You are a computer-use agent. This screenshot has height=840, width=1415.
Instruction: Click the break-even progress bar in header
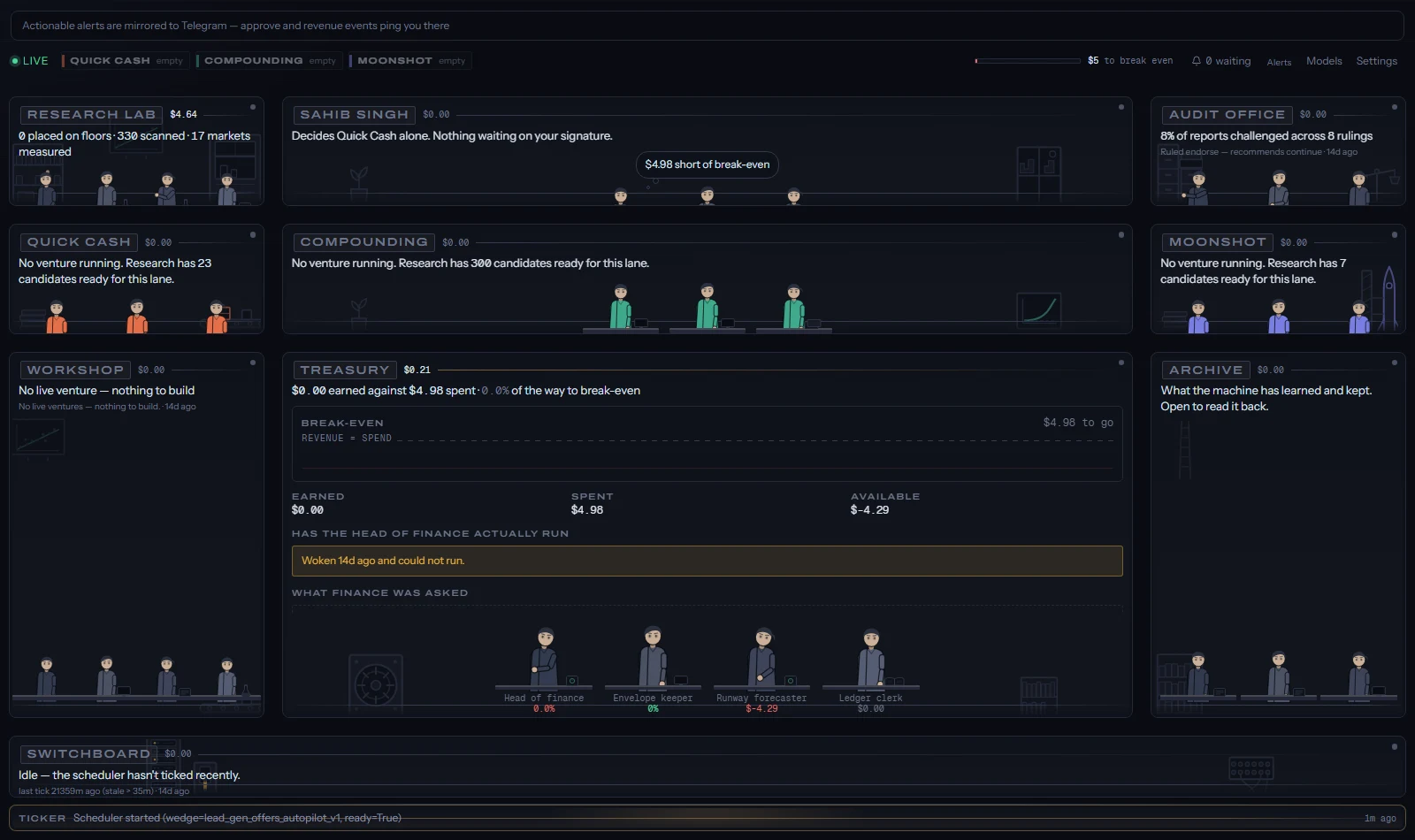1028,61
